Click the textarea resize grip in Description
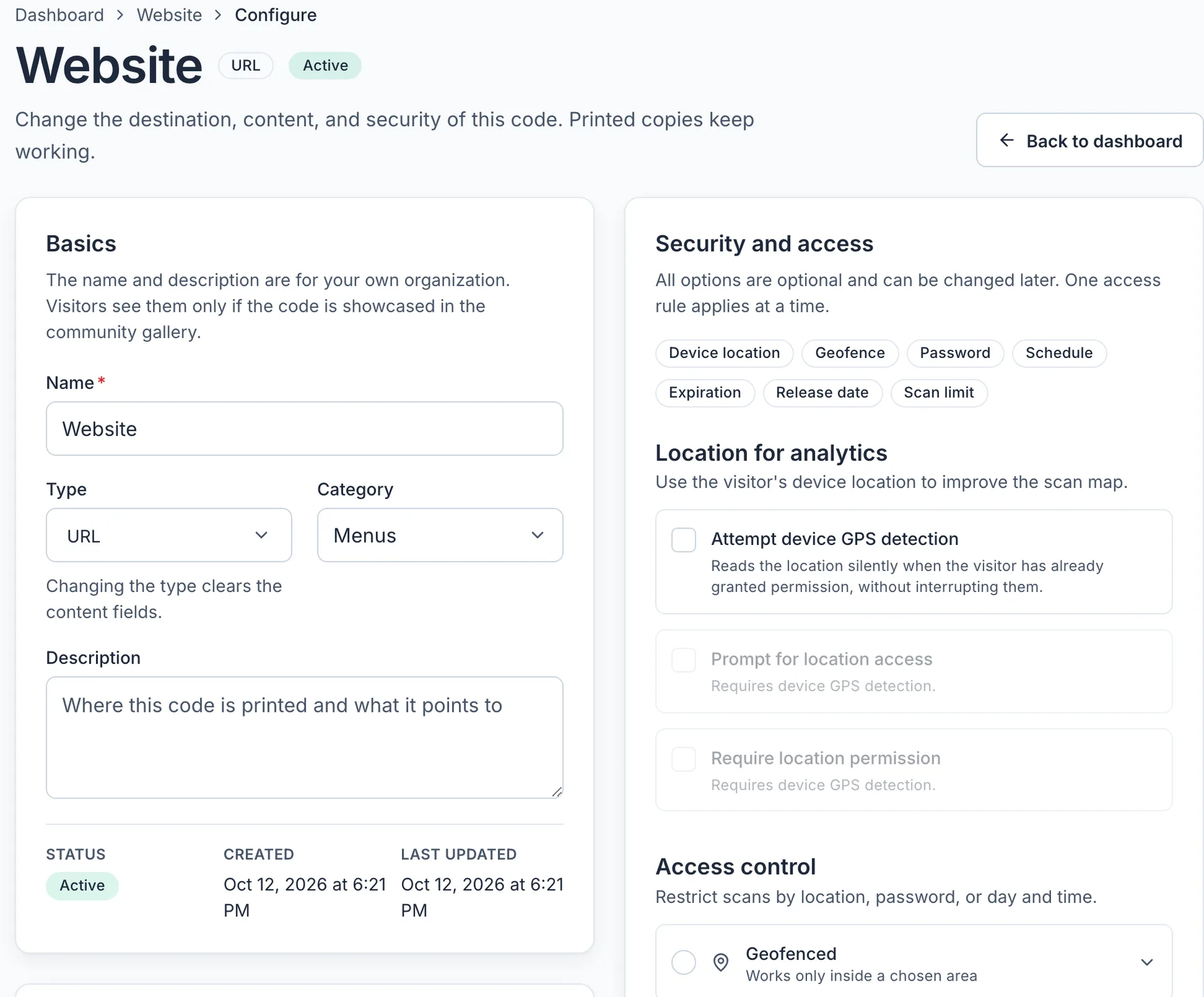Screen dimensions: 1204x997 pyautogui.click(x=557, y=792)
